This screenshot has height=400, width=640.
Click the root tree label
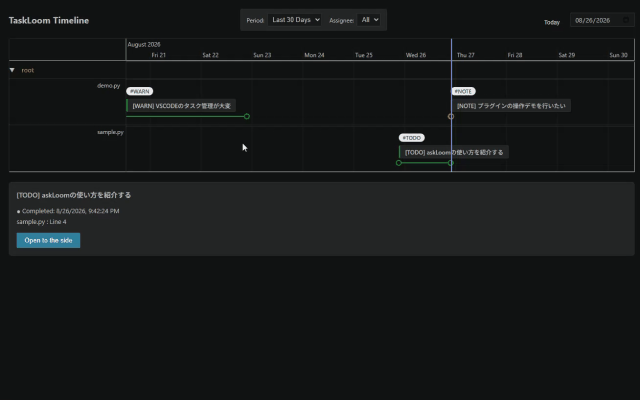[28, 70]
